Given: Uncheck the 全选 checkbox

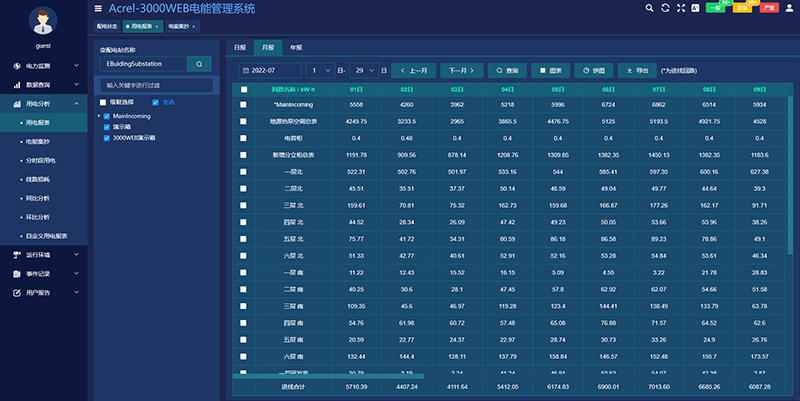Looking at the screenshot, I should 155,102.
